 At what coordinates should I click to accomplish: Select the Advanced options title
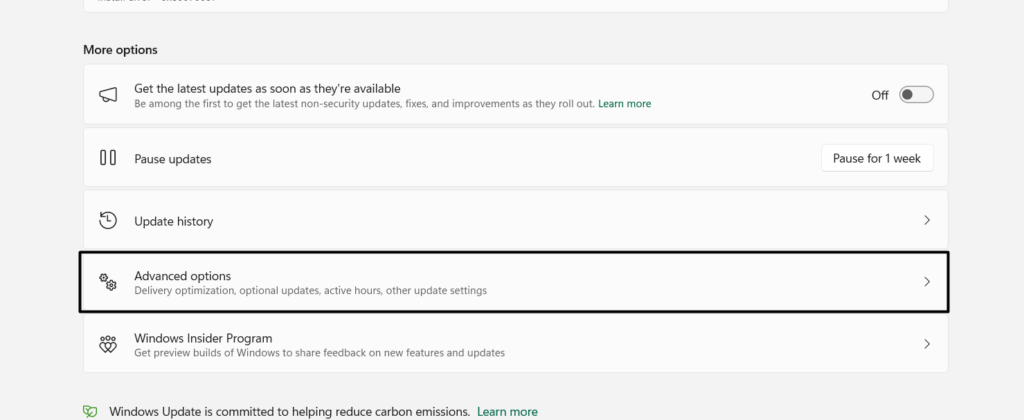(x=183, y=275)
